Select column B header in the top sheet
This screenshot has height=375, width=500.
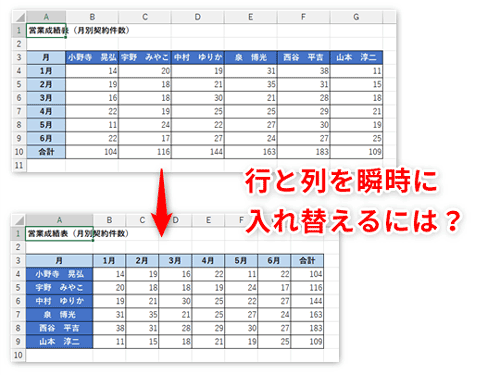(92, 17)
